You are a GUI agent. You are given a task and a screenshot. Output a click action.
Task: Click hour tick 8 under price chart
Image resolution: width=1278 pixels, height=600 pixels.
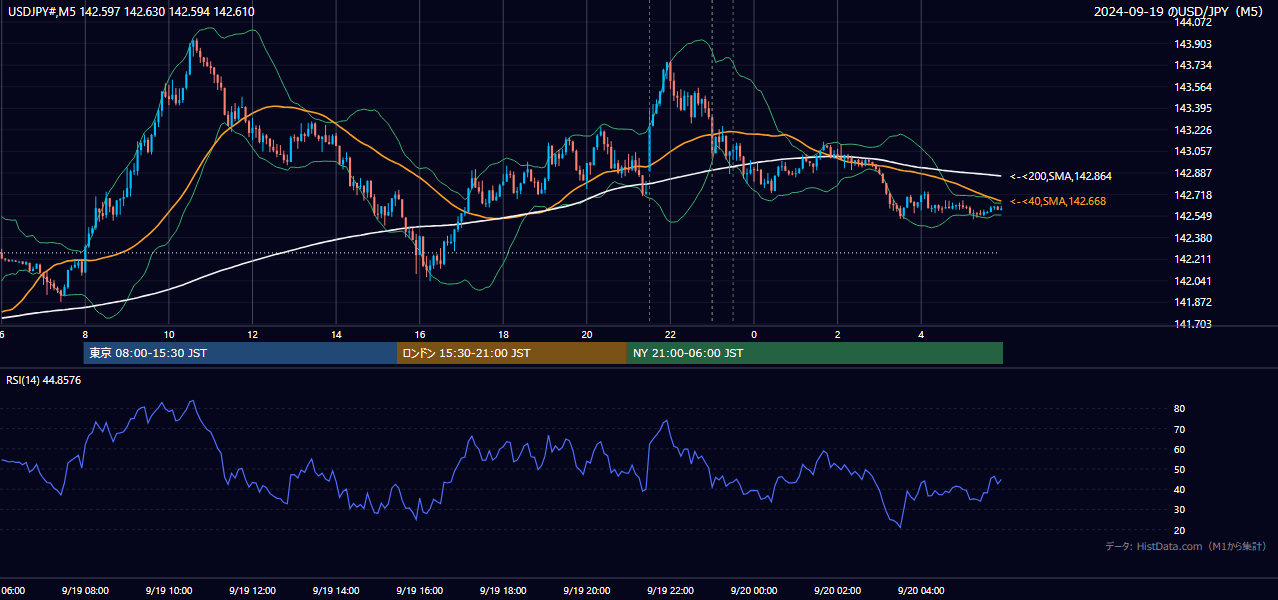tap(85, 335)
